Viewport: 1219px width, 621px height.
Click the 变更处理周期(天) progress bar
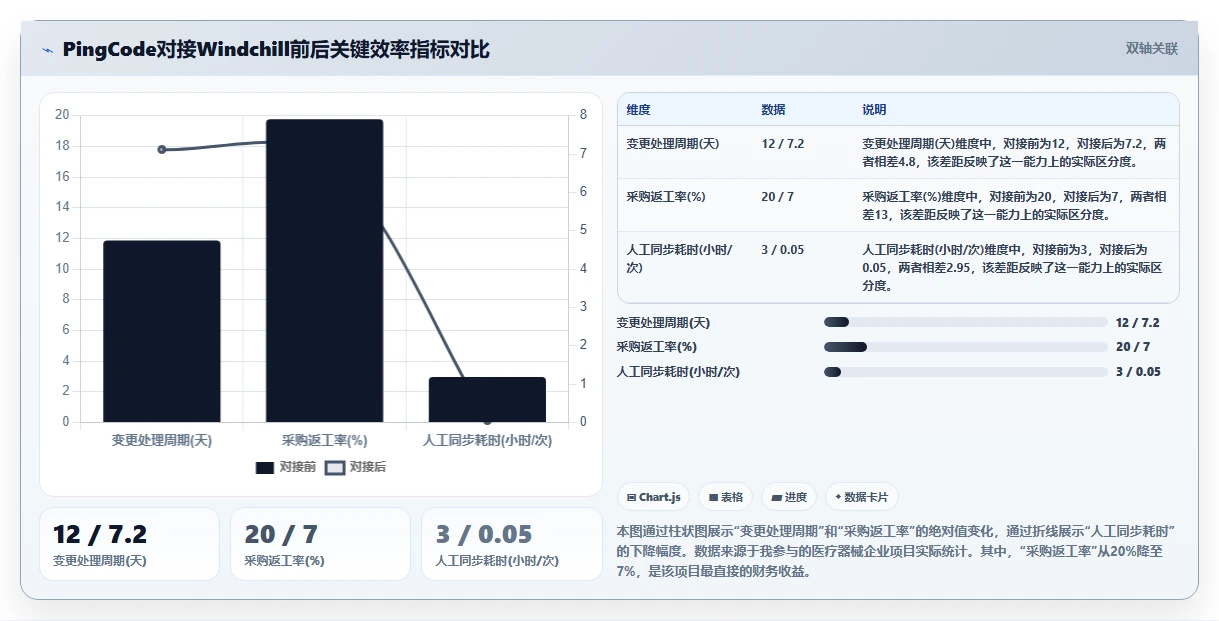point(966,322)
